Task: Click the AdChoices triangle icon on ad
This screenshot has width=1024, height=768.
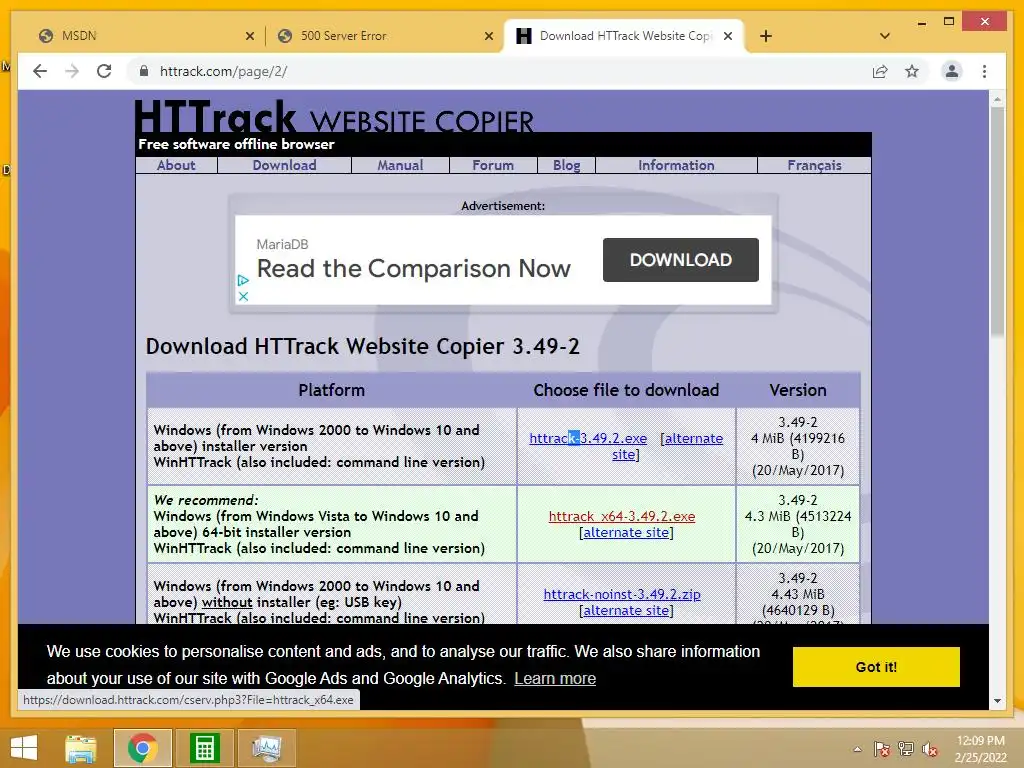Action: tap(243, 280)
